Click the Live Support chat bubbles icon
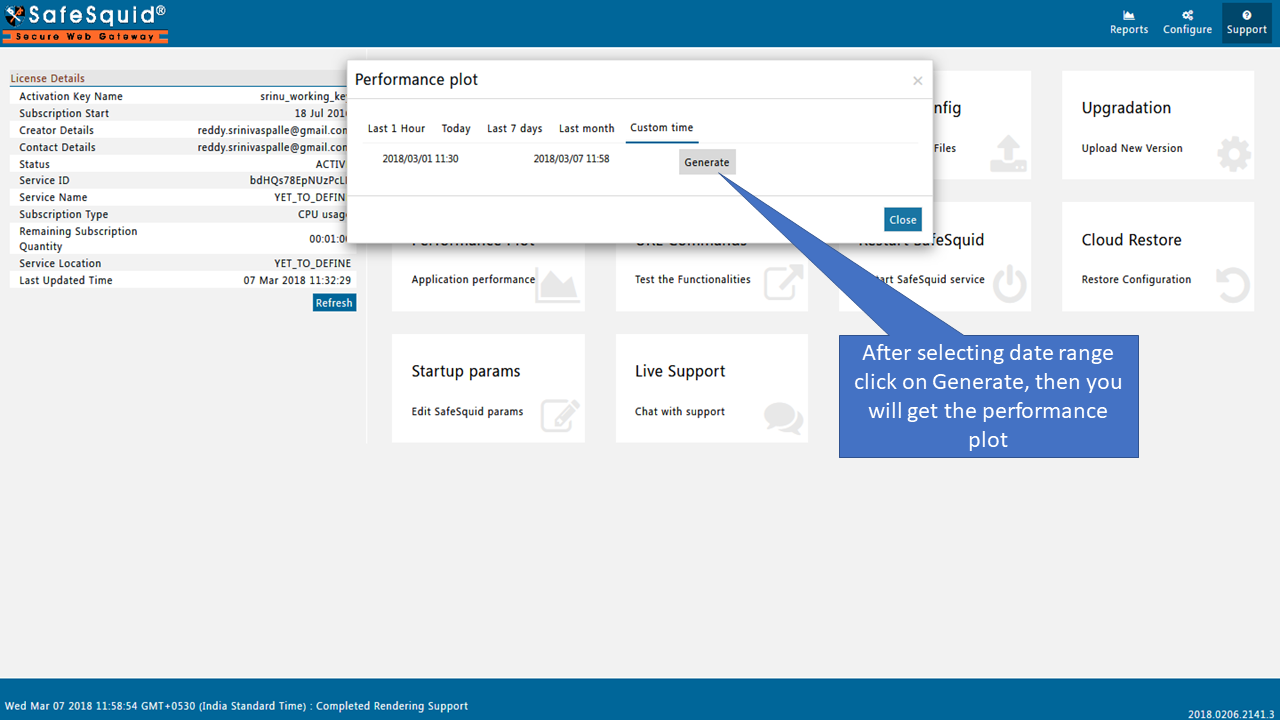The width and height of the screenshot is (1280, 720). coord(783,417)
